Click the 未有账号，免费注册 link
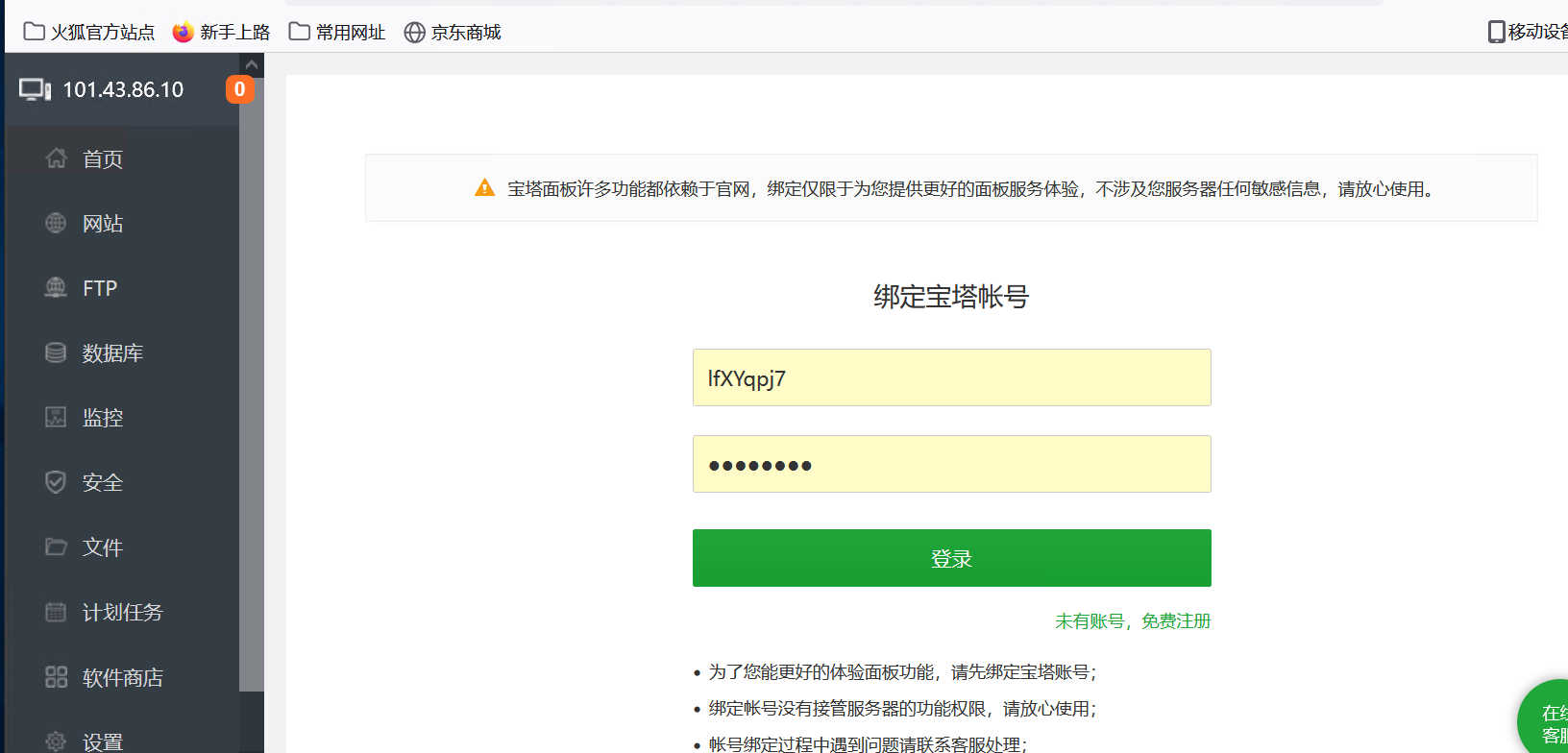The width and height of the screenshot is (1568, 753). (x=1133, y=621)
